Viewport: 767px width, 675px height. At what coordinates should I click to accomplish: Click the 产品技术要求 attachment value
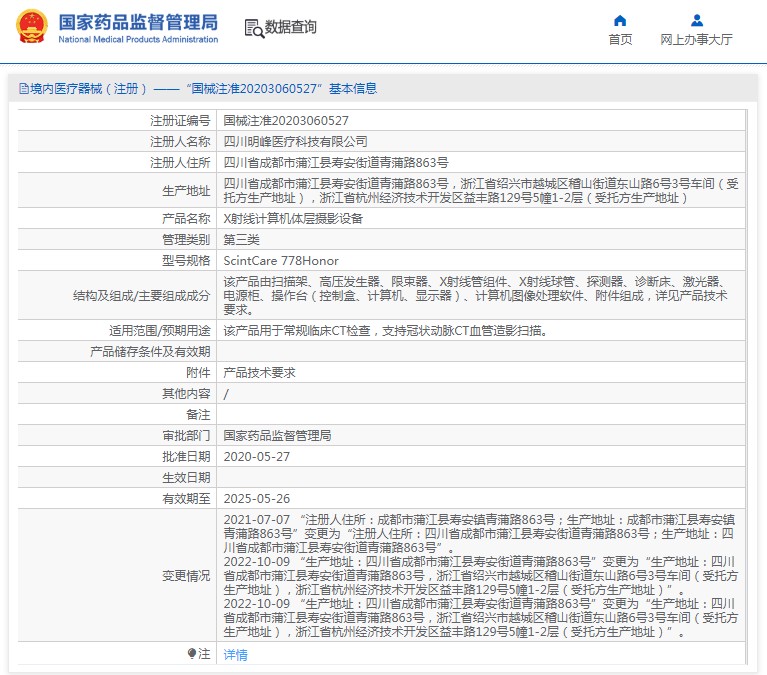(x=259, y=373)
